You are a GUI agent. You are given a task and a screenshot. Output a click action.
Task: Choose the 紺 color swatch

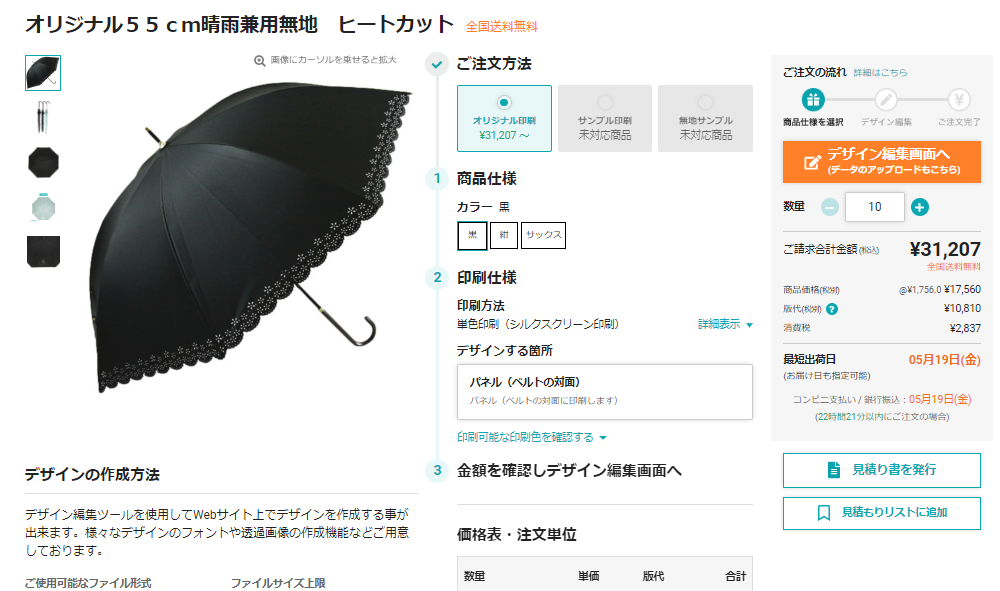[504, 235]
